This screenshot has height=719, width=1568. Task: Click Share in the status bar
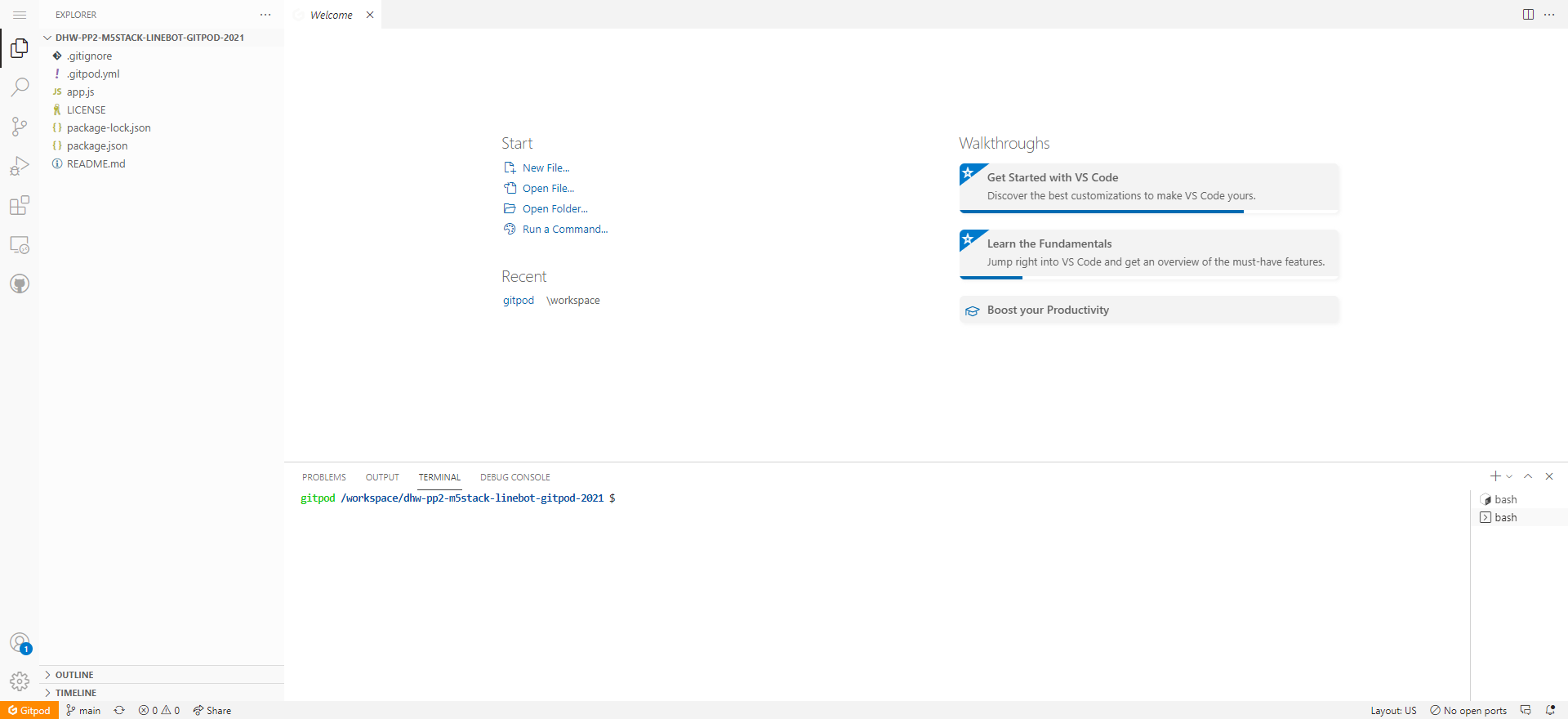(x=212, y=710)
